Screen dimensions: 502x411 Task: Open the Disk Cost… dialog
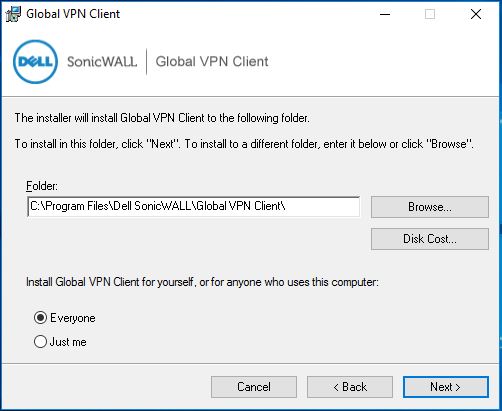[x=430, y=239]
